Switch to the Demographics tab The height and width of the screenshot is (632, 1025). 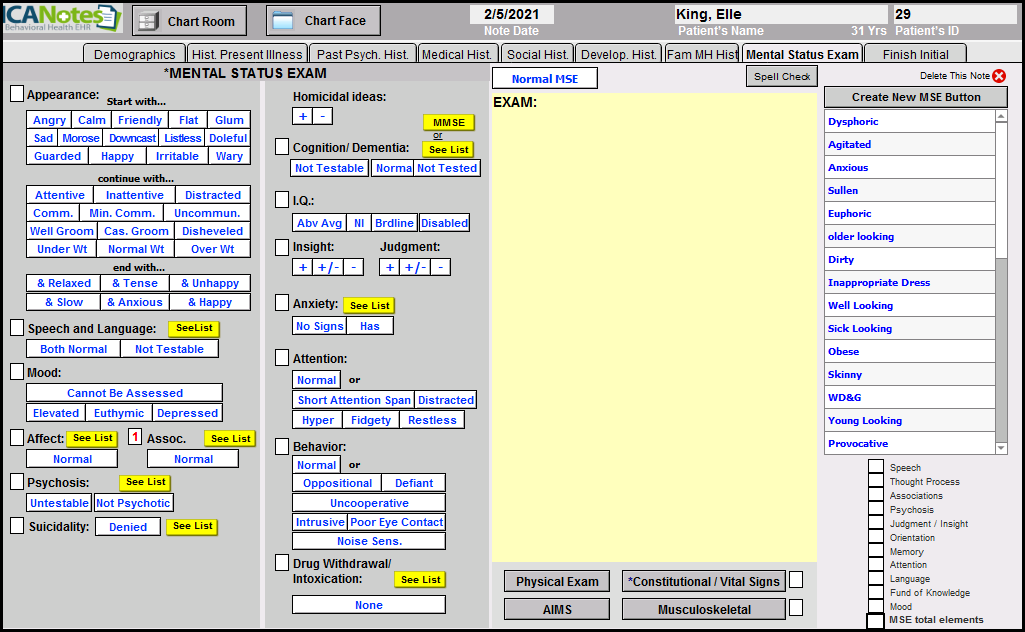(x=134, y=54)
